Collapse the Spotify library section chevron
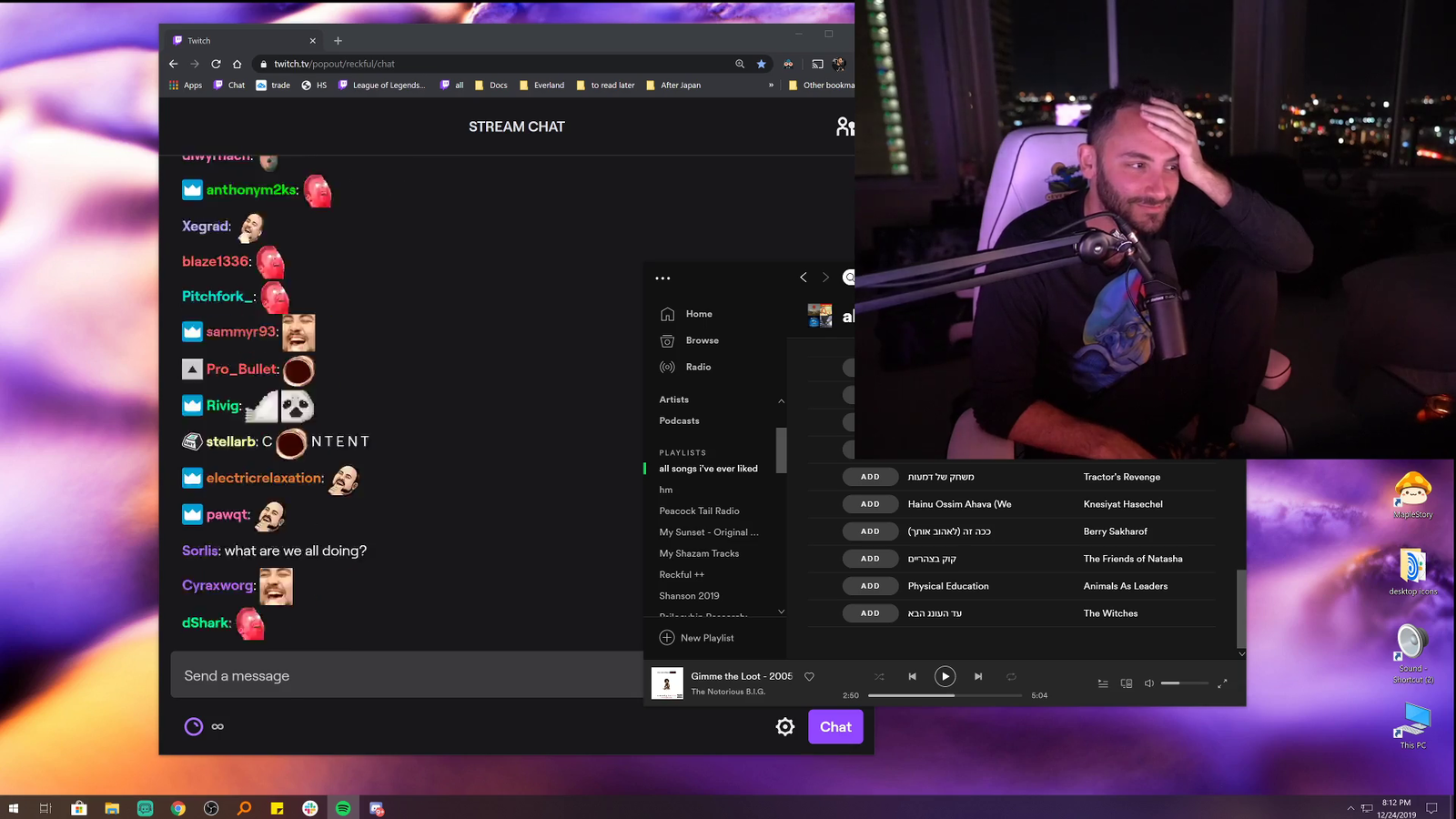This screenshot has height=819, width=1456. pos(781,400)
